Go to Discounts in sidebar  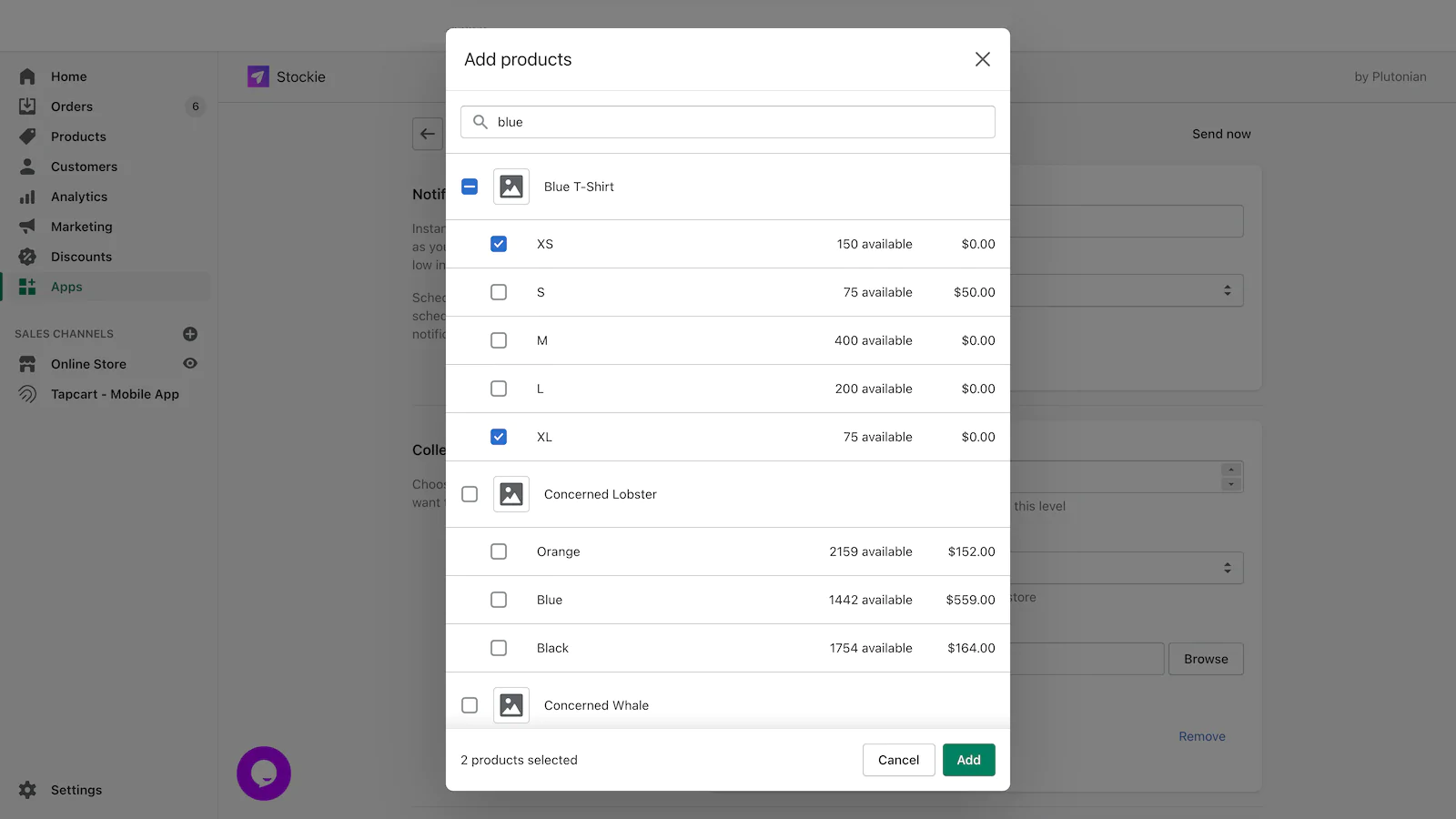[x=81, y=257]
